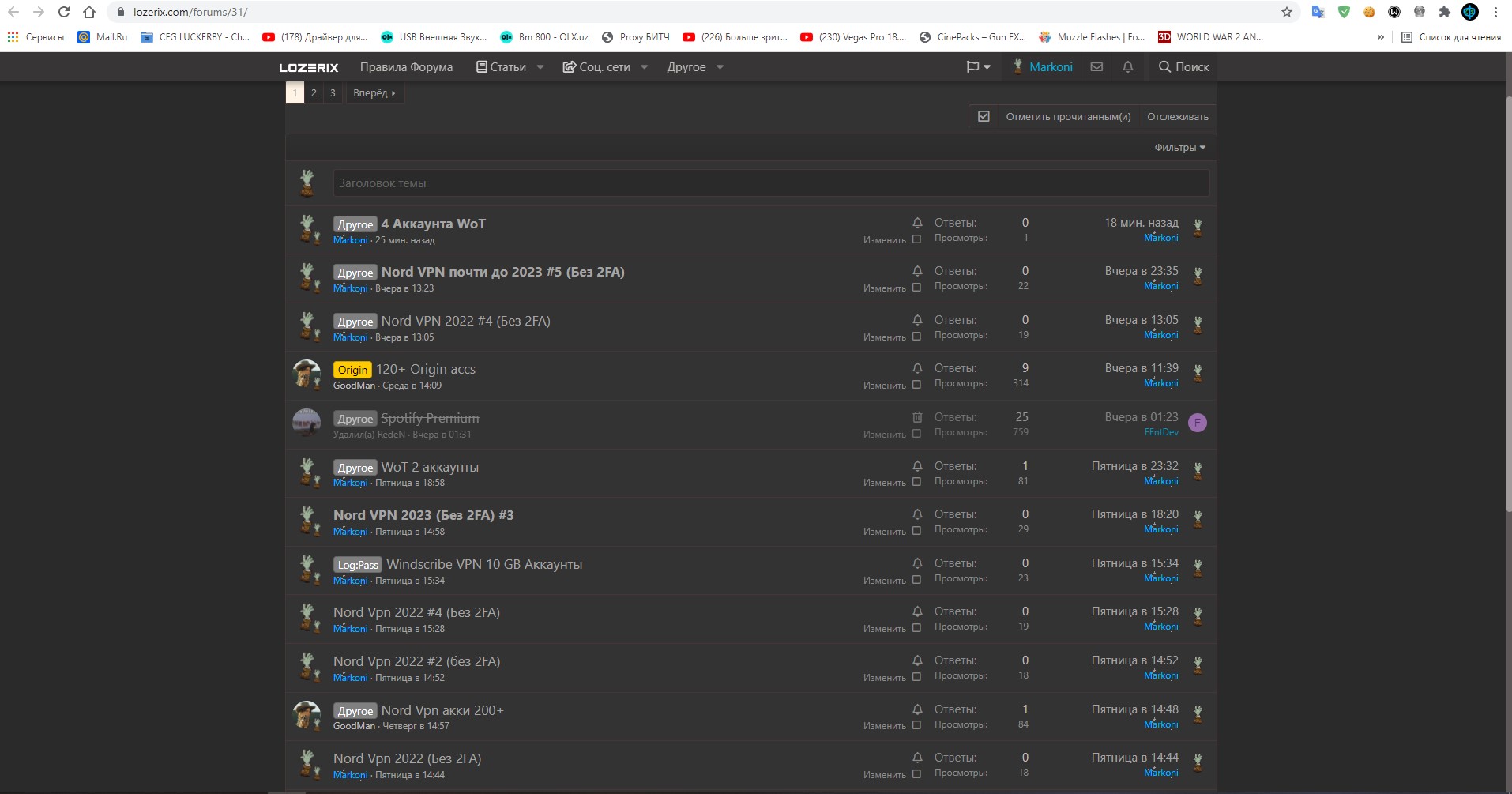Open browser home page icon
1512x794 pixels.
(89, 12)
